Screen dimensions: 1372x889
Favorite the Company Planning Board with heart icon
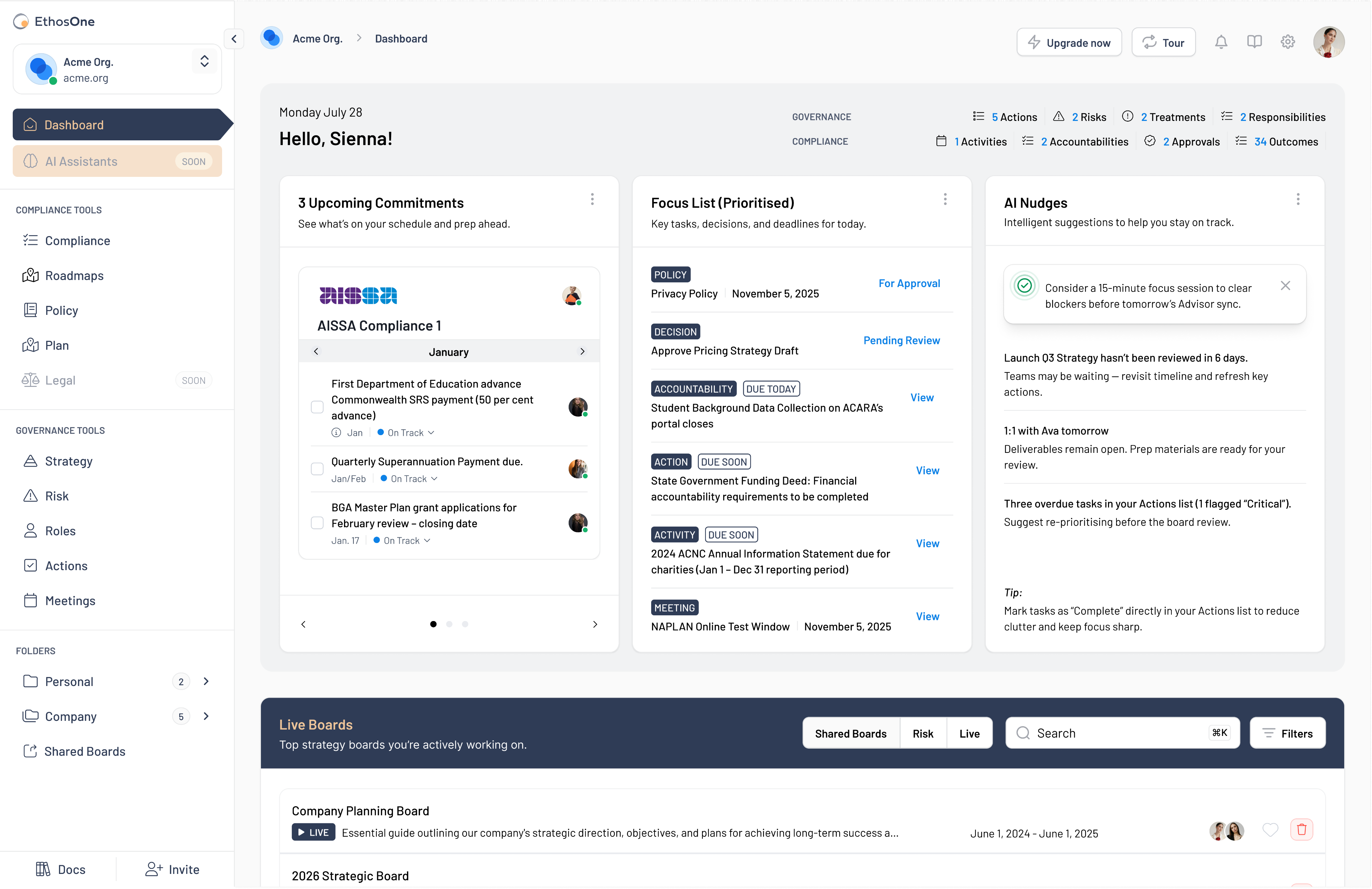[x=1270, y=830]
